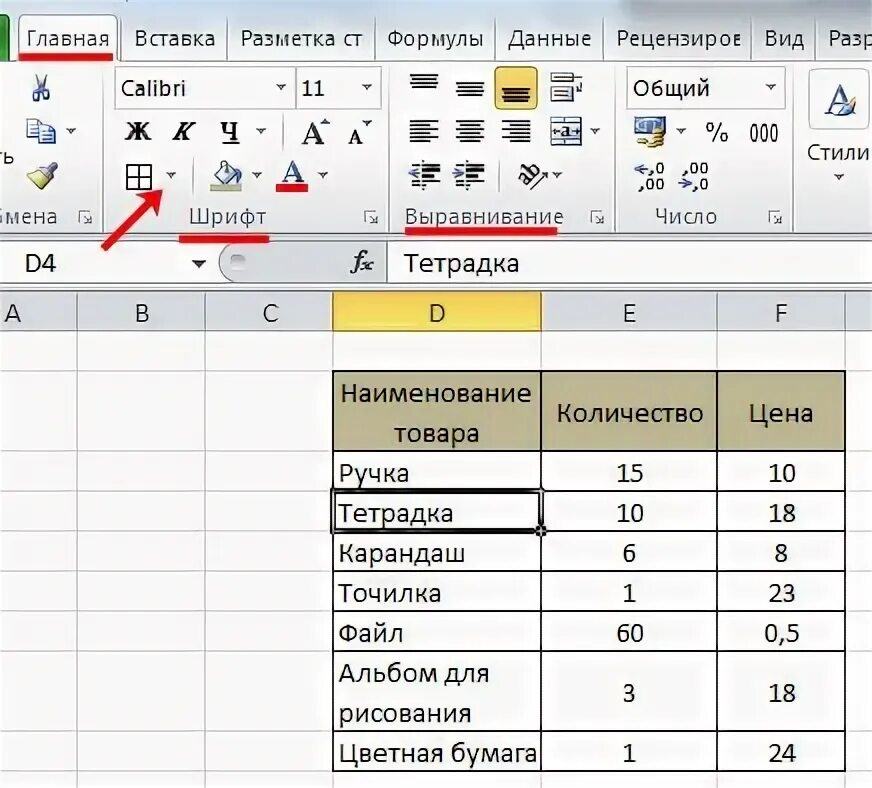Screen dimensions: 872x788
Task: Click Merge and Center icon
Action: tap(566, 132)
